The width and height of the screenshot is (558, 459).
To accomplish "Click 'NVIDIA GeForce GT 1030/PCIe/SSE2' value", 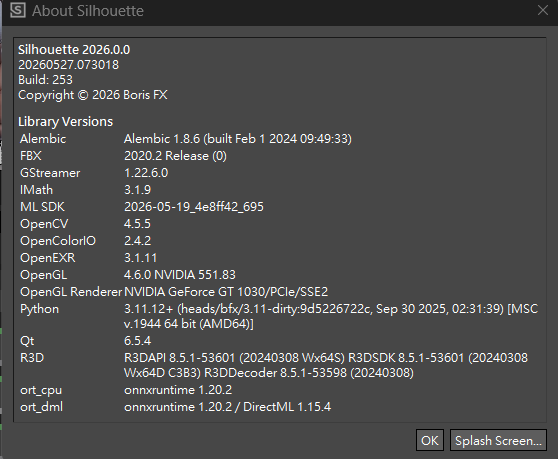I will pyautogui.click(x=226, y=292).
